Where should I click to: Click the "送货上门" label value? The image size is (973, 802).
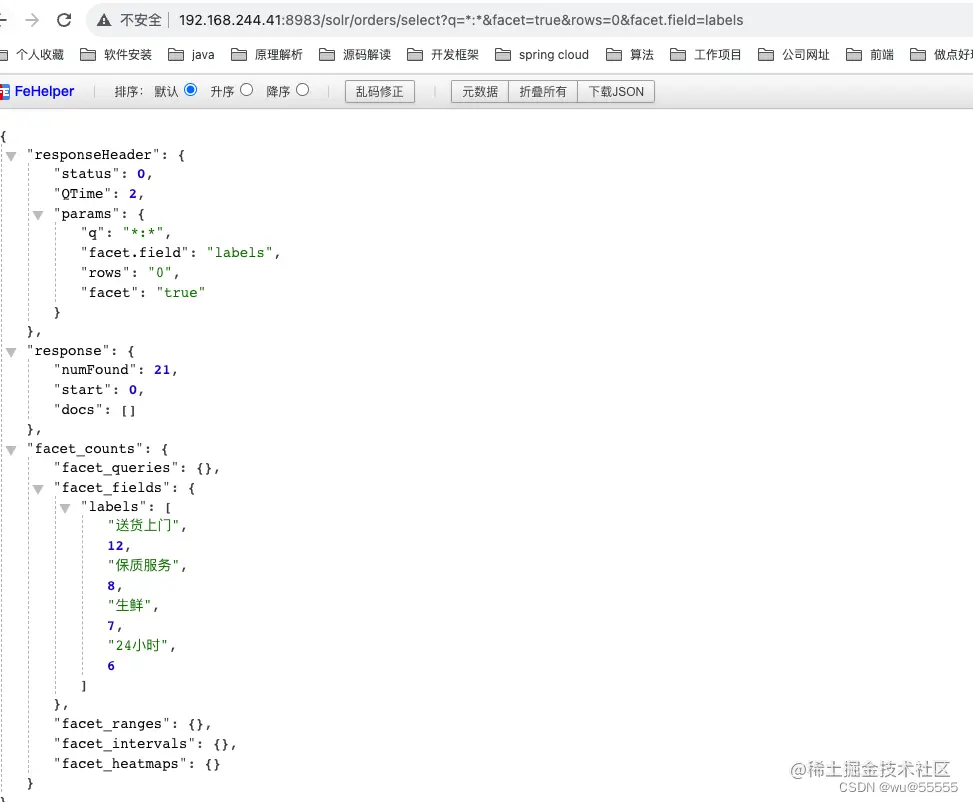144,526
